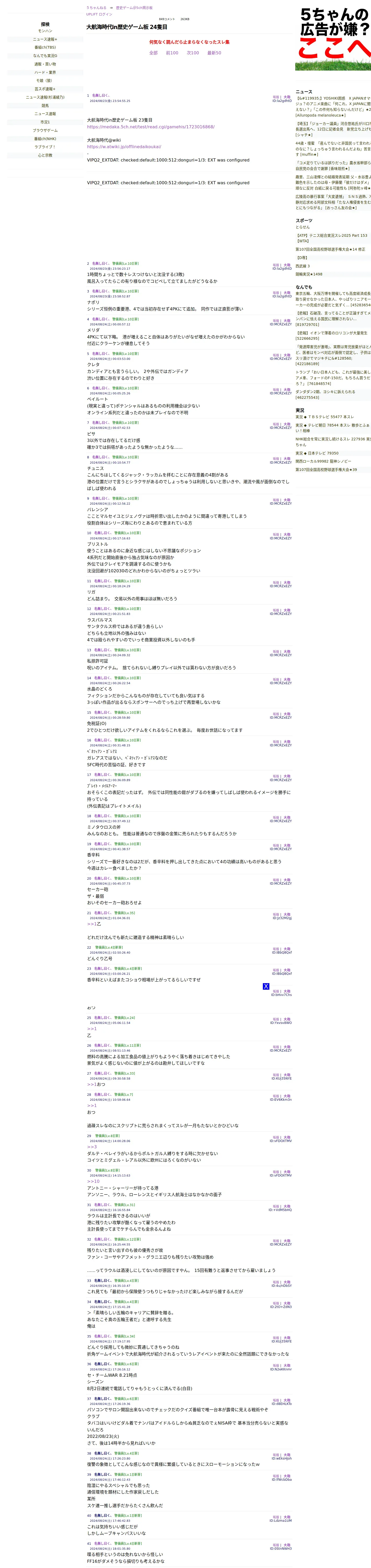Click the 849コメント count text
This screenshot has width=371, height=1568.
(x=167, y=20)
